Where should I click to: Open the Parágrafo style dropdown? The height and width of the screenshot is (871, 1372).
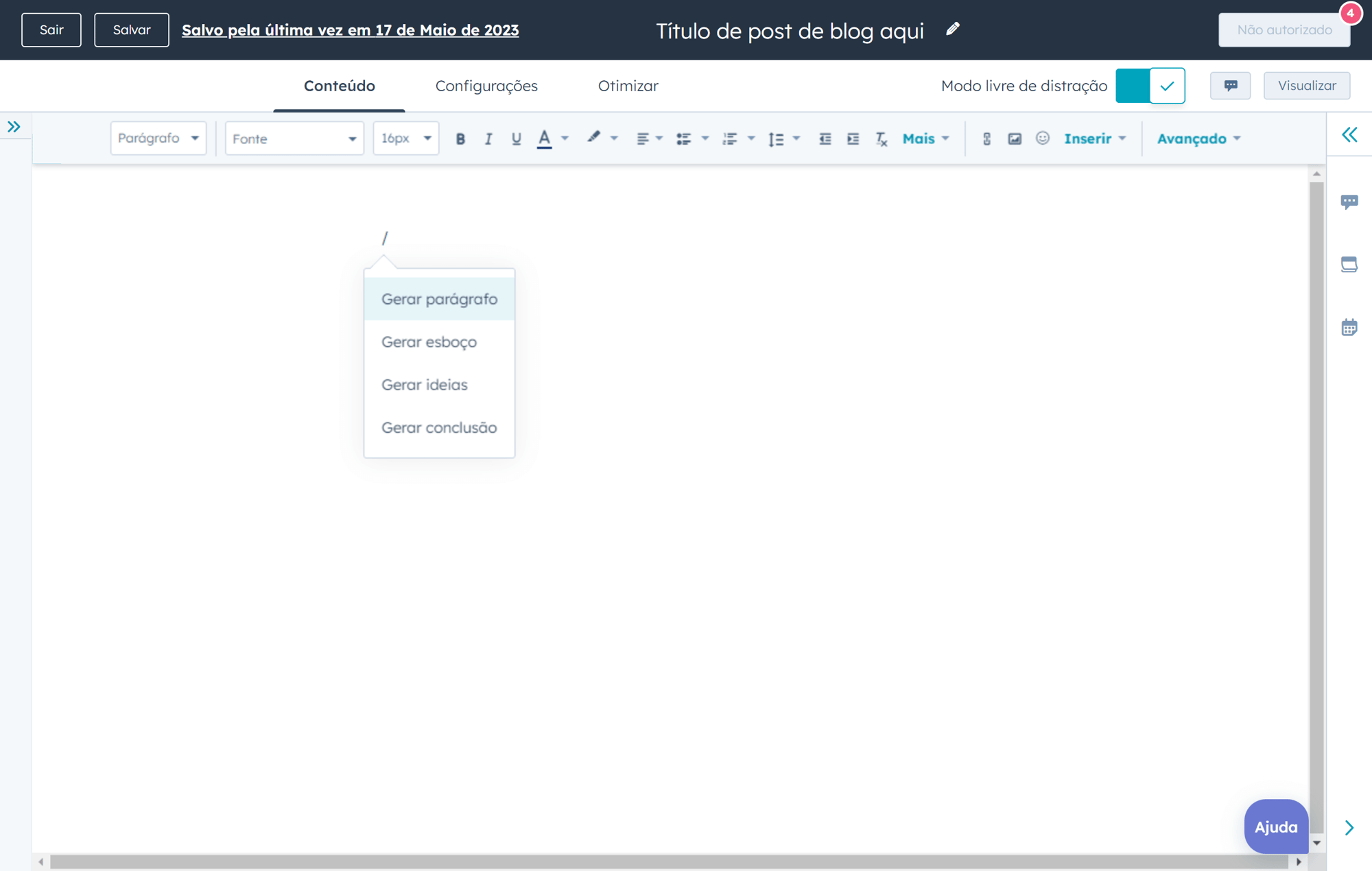158,138
